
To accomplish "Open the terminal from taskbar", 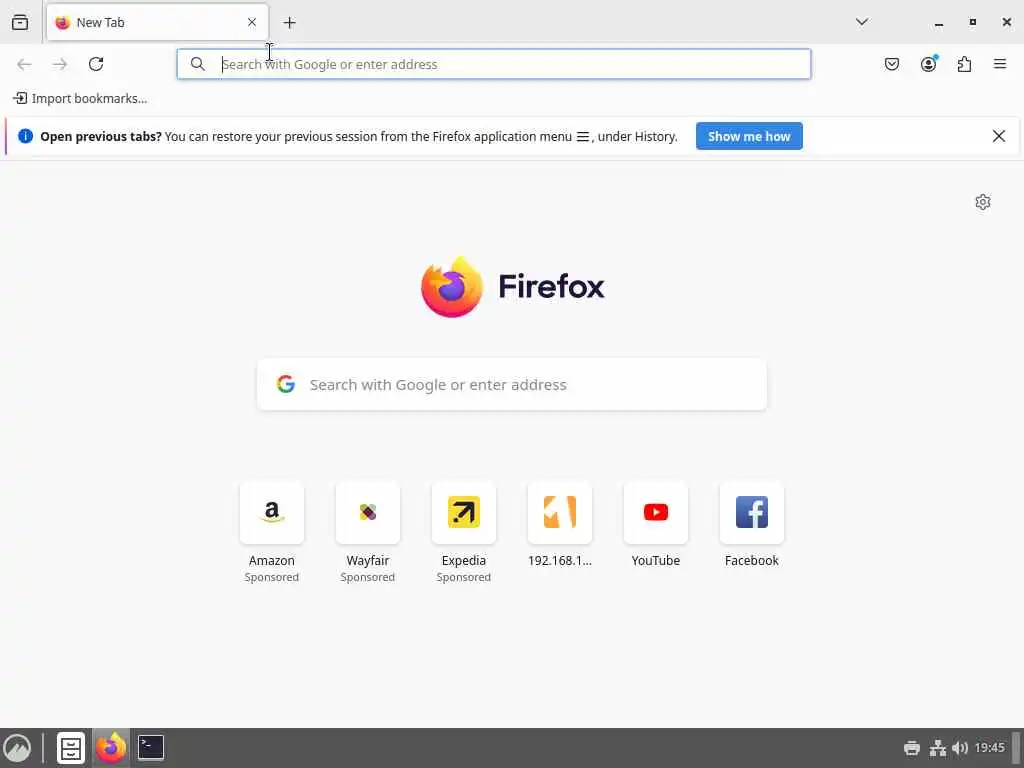I will tap(151, 748).
